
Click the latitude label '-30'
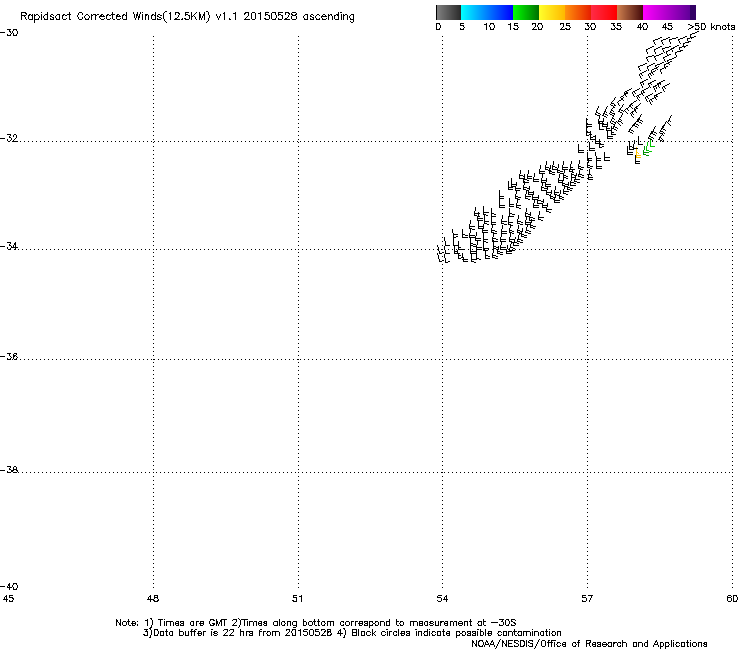[9, 33]
